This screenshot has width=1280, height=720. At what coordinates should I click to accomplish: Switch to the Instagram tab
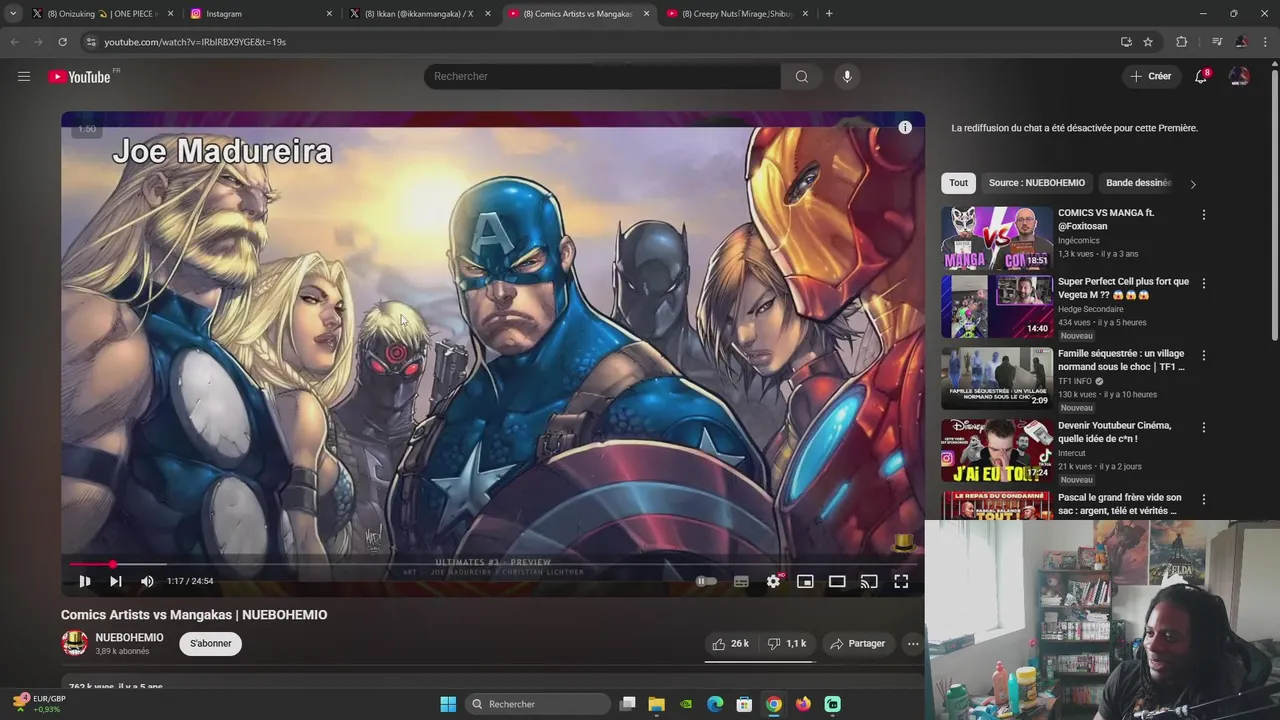(x=261, y=14)
